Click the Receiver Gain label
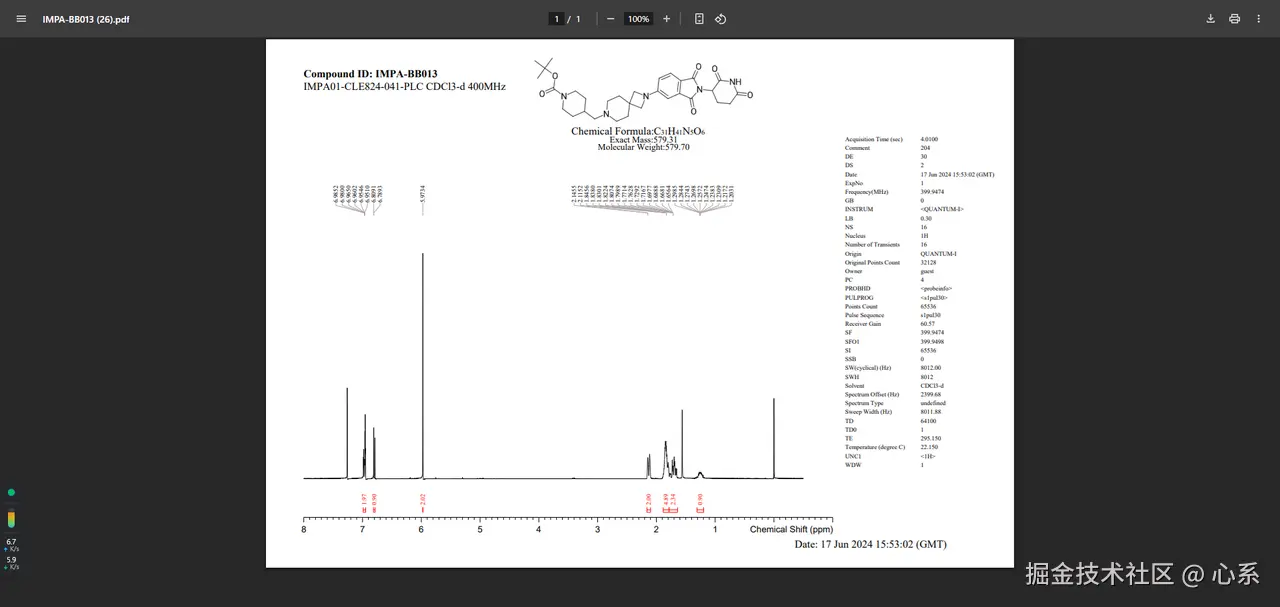The width and height of the screenshot is (1280, 607). click(862, 324)
